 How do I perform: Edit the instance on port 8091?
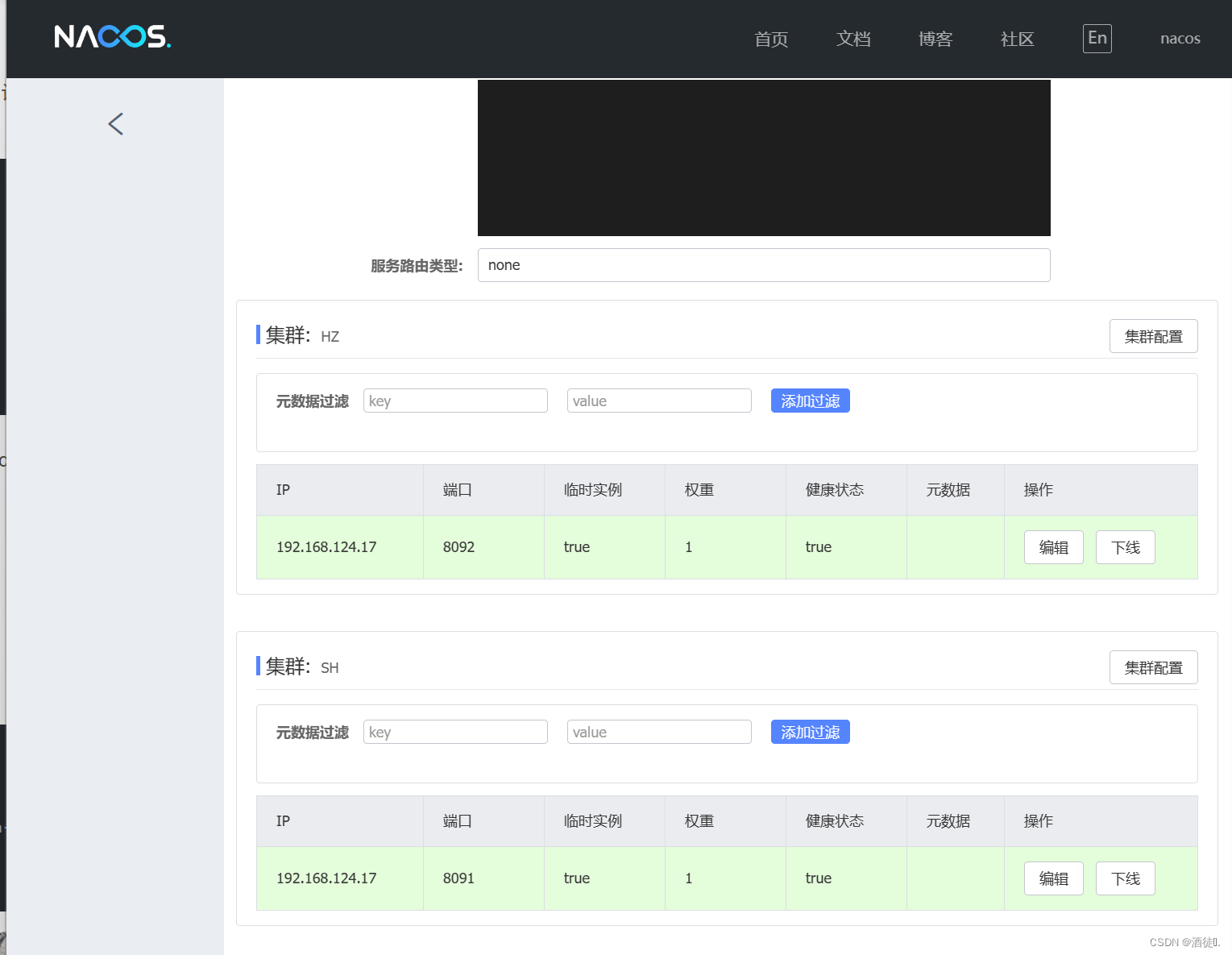point(1054,878)
